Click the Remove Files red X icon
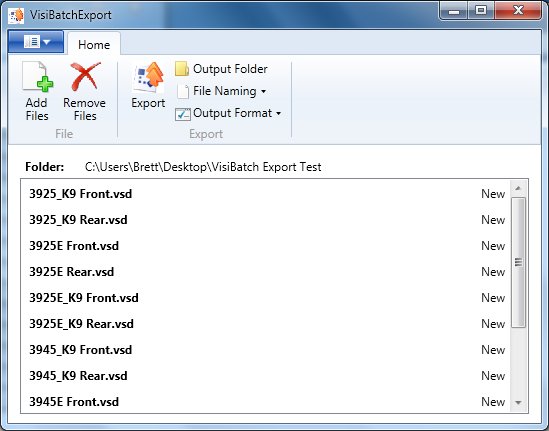The width and height of the screenshot is (549, 431). pos(85,76)
